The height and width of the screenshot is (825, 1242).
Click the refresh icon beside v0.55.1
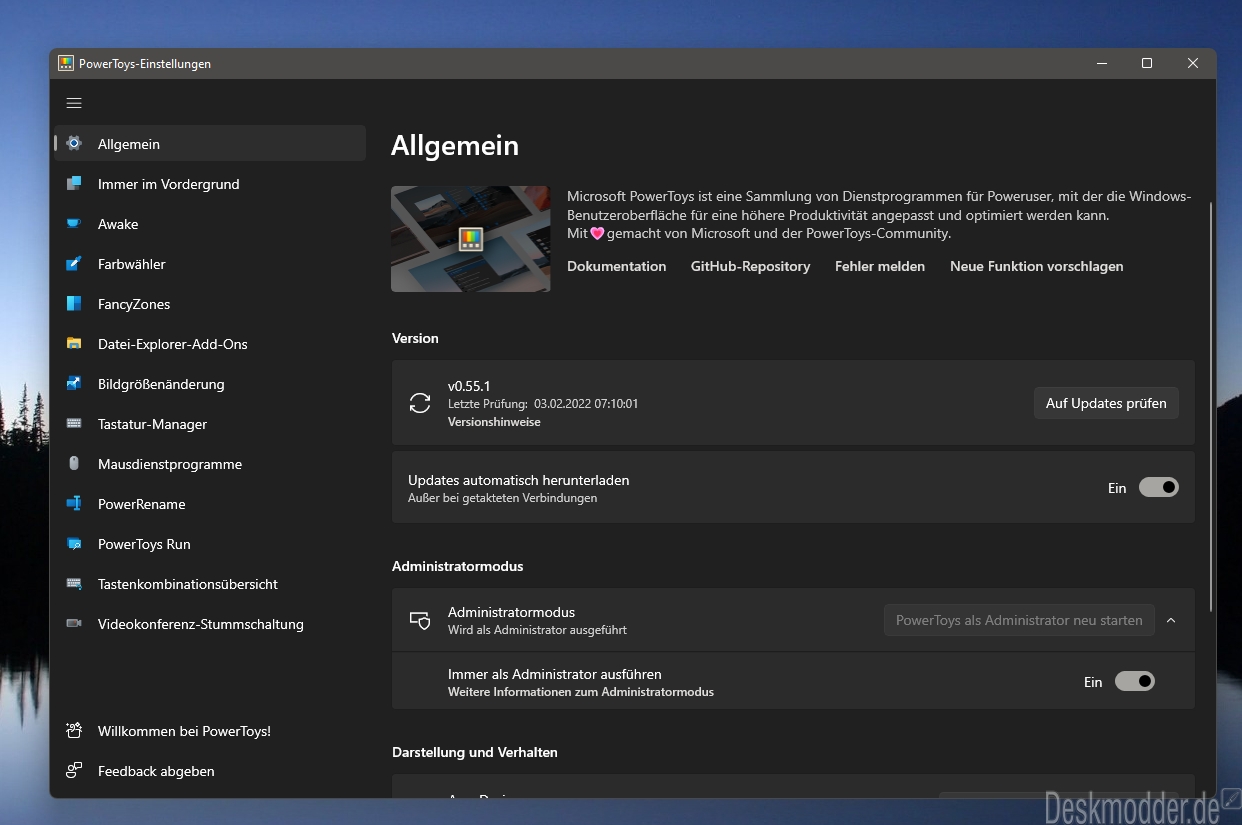coord(420,403)
